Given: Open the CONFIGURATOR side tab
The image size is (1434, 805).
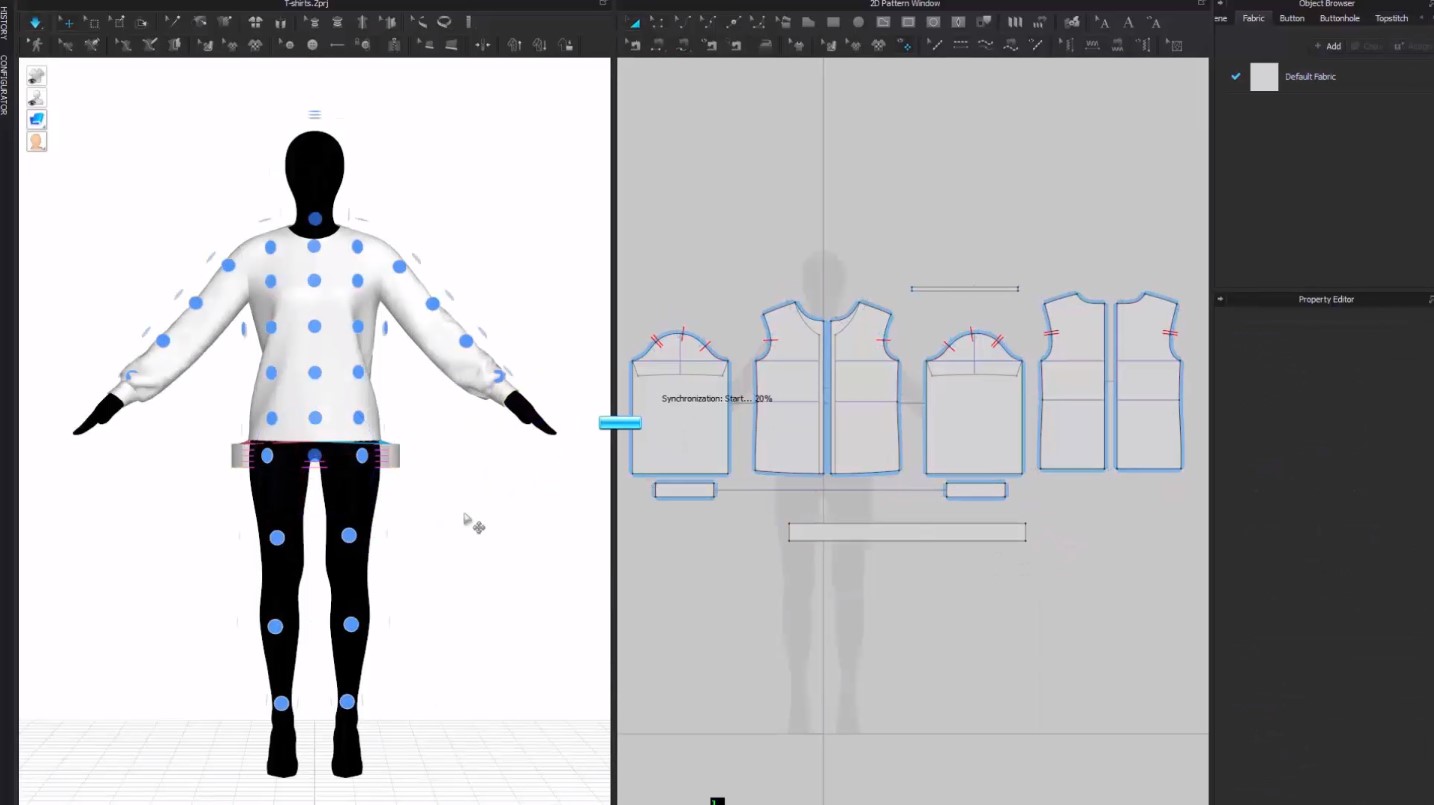Looking at the screenshot, I should click(5, 85).
